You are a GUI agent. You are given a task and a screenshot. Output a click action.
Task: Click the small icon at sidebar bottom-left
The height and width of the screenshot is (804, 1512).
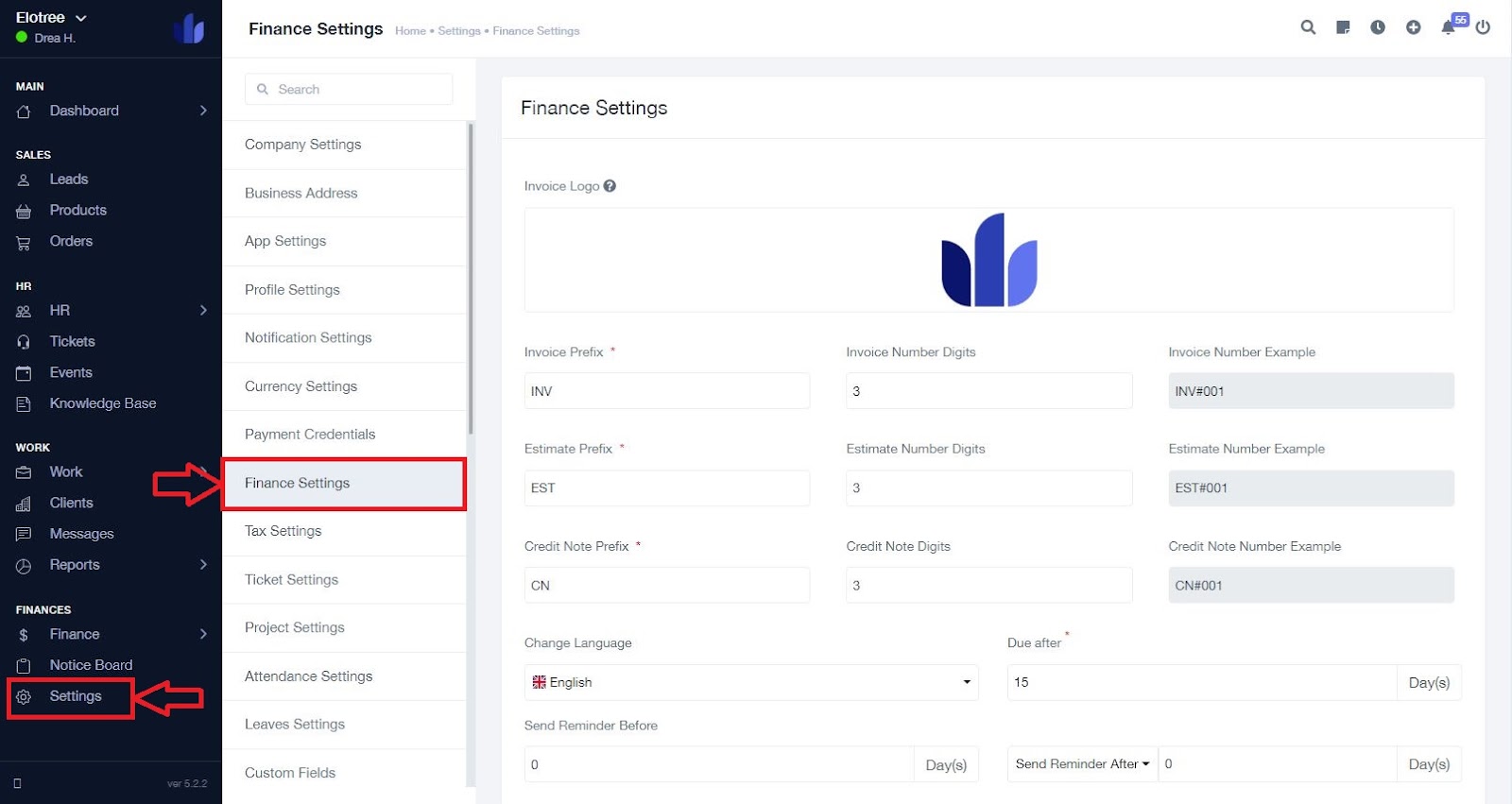[x=17, y=783]
